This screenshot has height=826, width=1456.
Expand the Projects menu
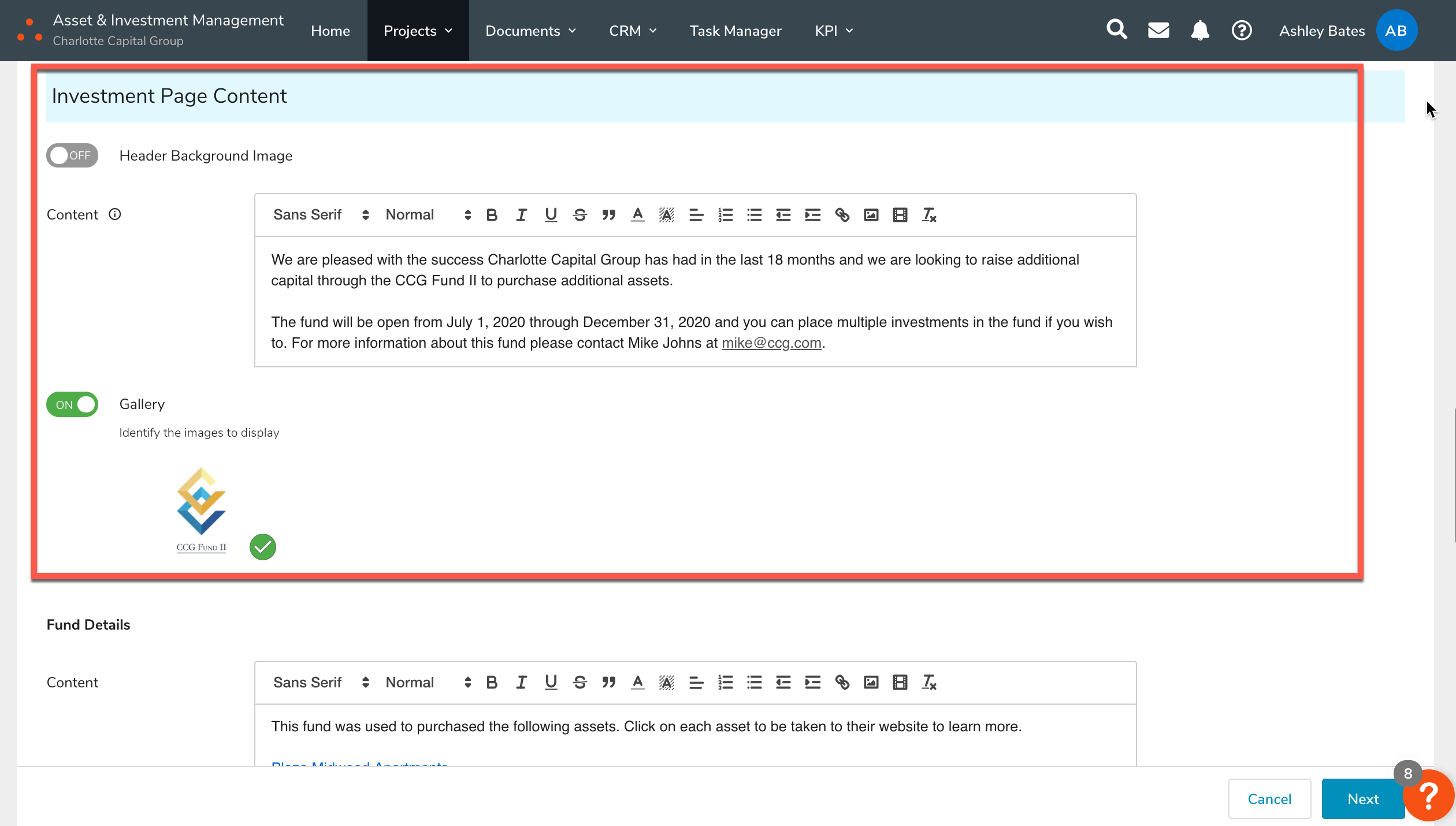coord(418,31)
